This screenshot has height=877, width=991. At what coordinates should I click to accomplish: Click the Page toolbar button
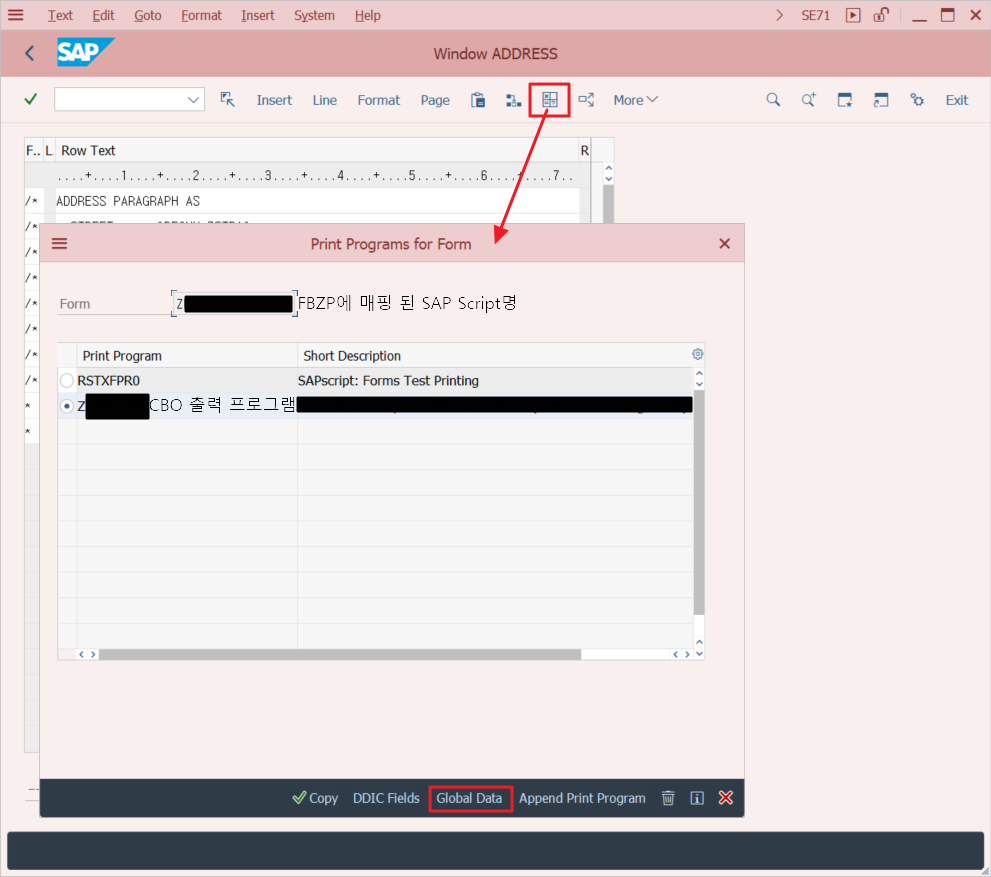coord(435,100)
